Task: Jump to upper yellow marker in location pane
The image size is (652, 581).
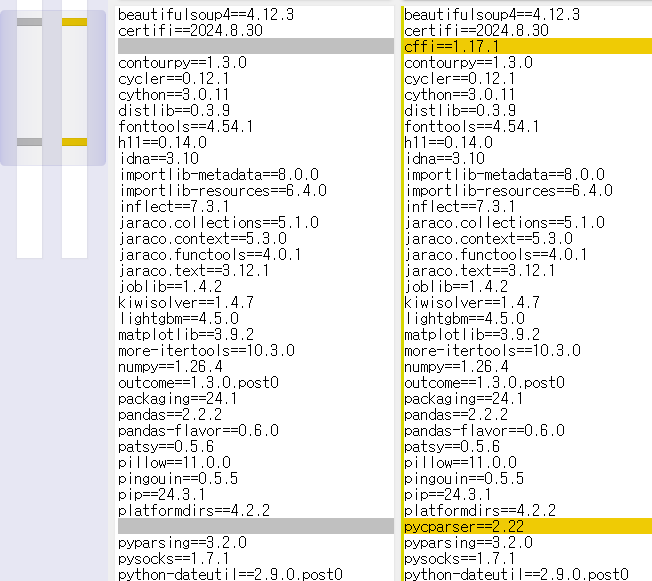Action: [x=74, y=22]
